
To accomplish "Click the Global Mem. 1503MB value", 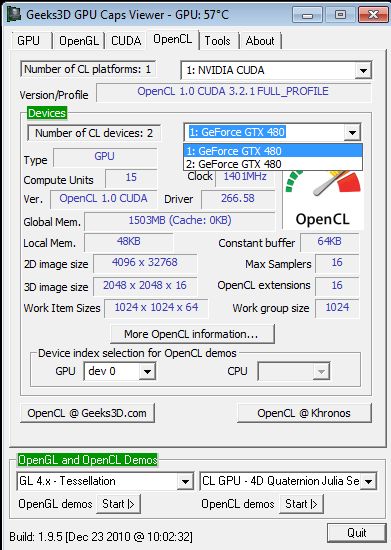I will click(x=180, y=221).
